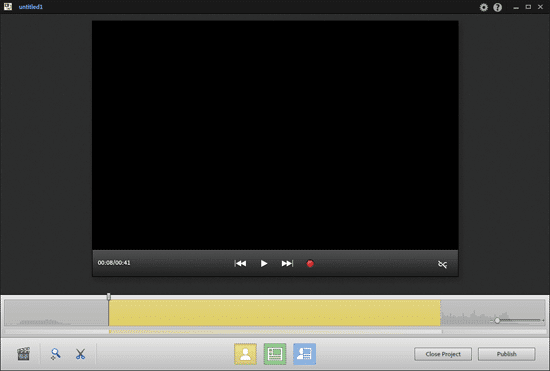Minimize the application window

click(x=516, y=7)
